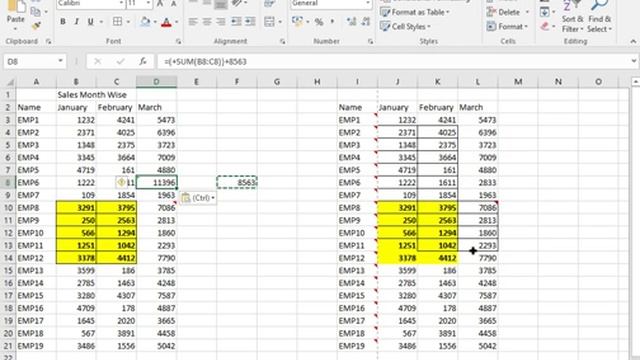Select cell D8 showing 11396

[x=157, y=182]
